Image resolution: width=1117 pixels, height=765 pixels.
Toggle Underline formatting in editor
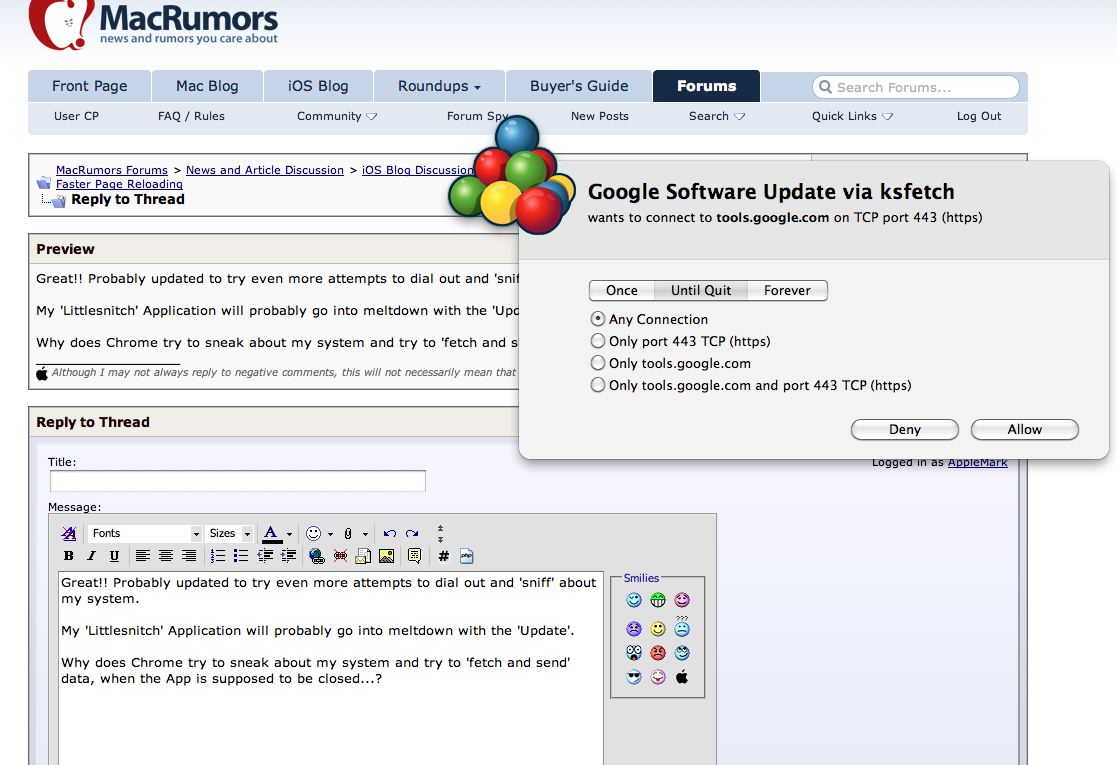(x=114, y=556)
